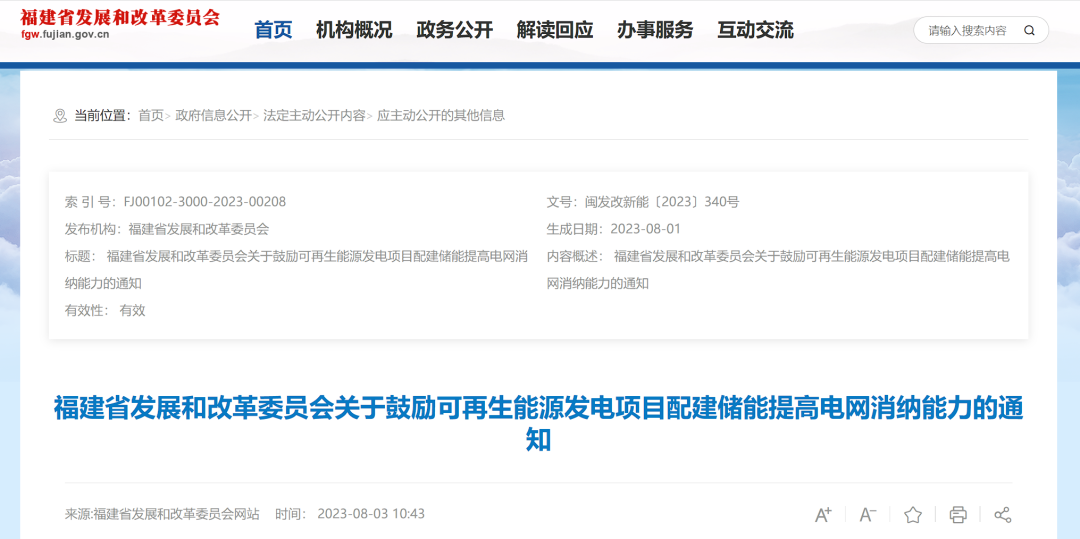The height and width of the screenshot is (539, 1080).
Task: Print the notice using the printer icon
Action: [958, 515]
